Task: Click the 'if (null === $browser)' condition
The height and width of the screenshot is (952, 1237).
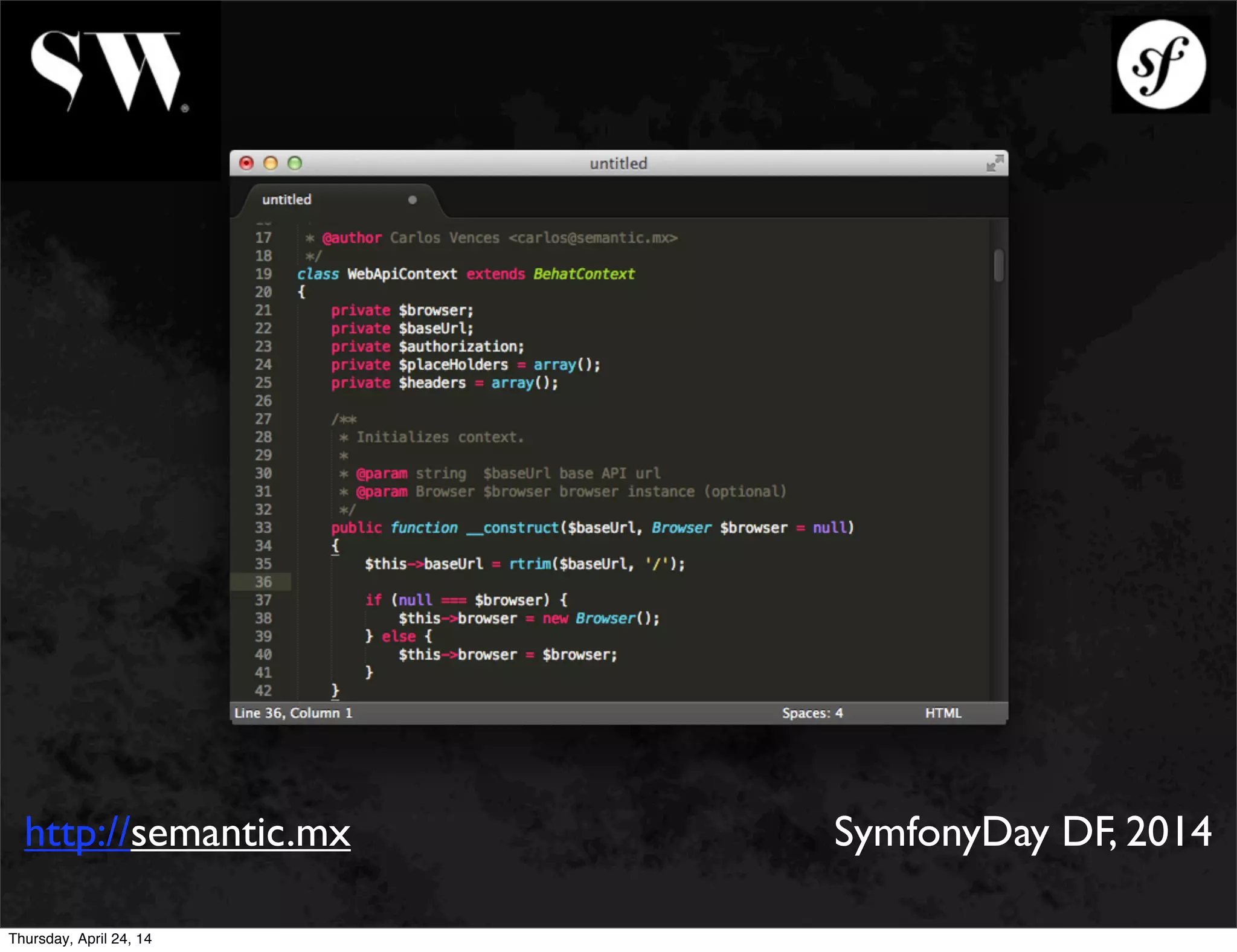Action: (458, 600)
